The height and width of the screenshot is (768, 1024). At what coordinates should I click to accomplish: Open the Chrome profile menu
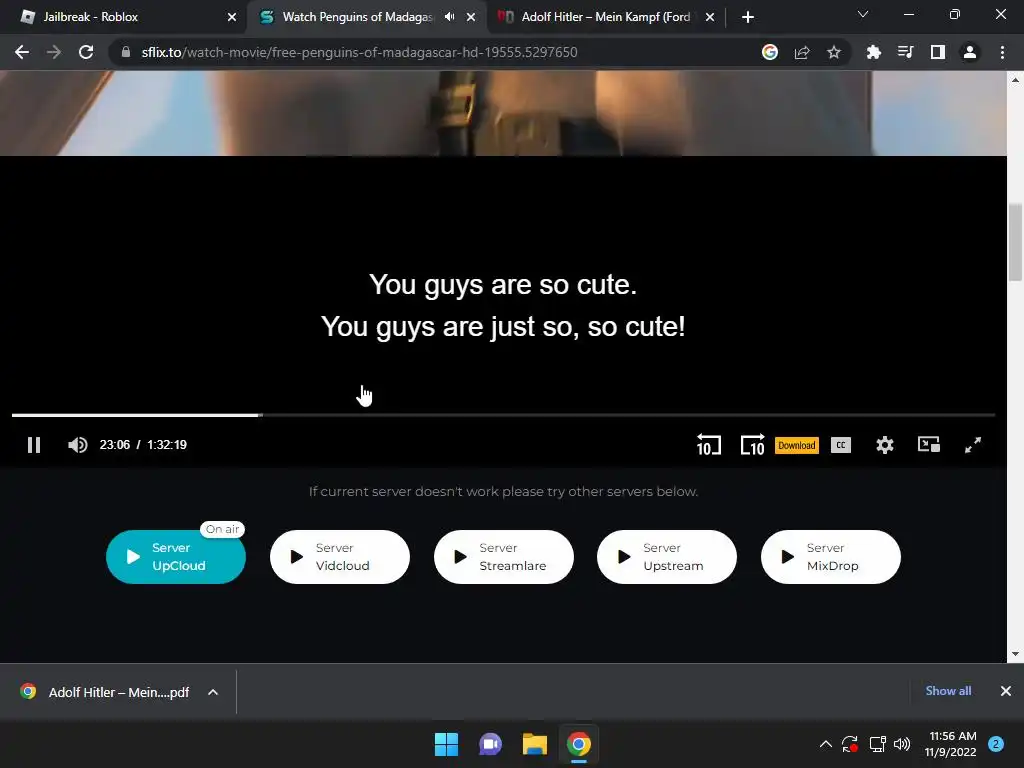[970, 52]
